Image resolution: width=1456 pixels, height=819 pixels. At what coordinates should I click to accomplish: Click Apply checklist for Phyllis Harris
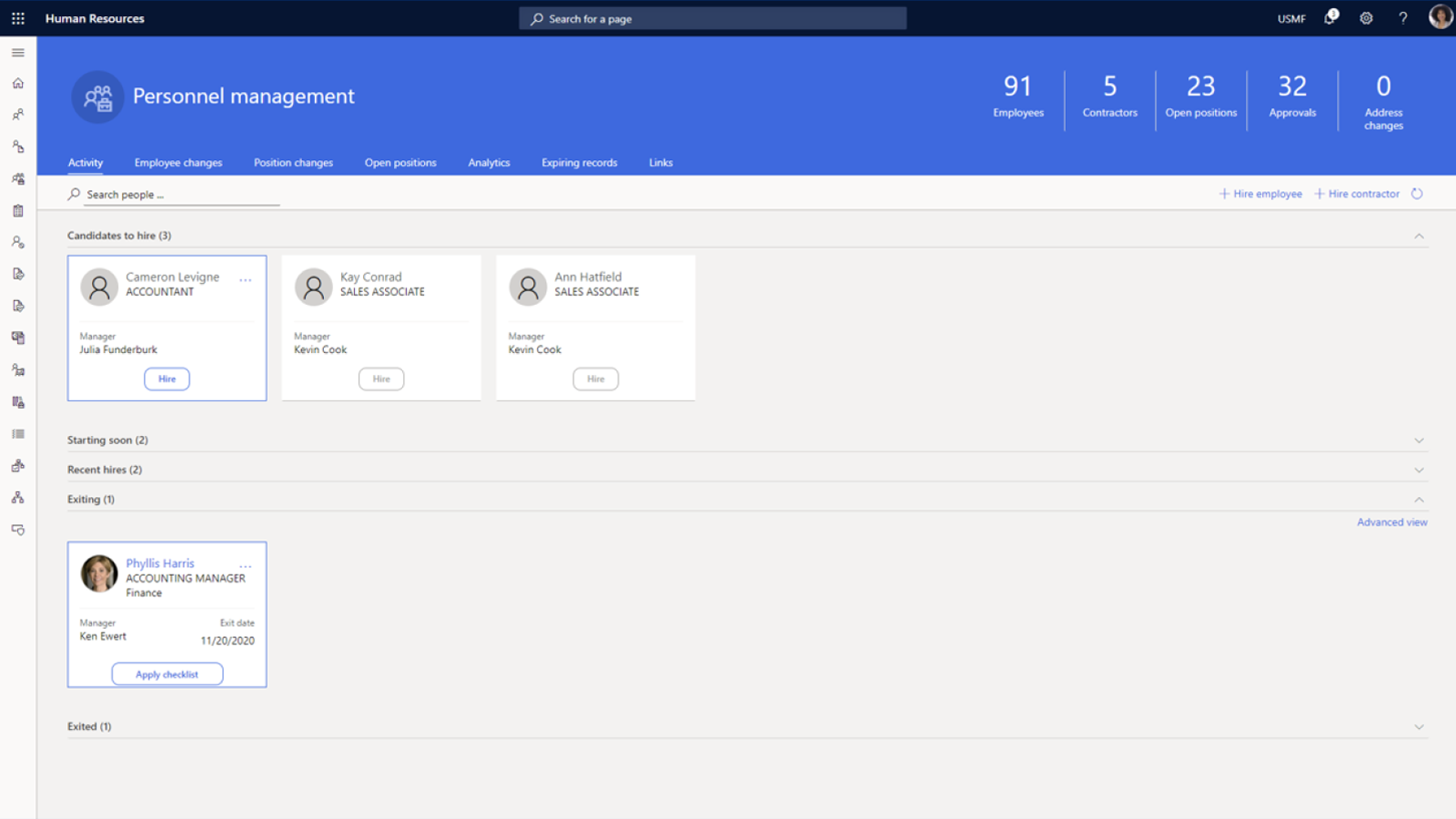click(x=167, y=674)
